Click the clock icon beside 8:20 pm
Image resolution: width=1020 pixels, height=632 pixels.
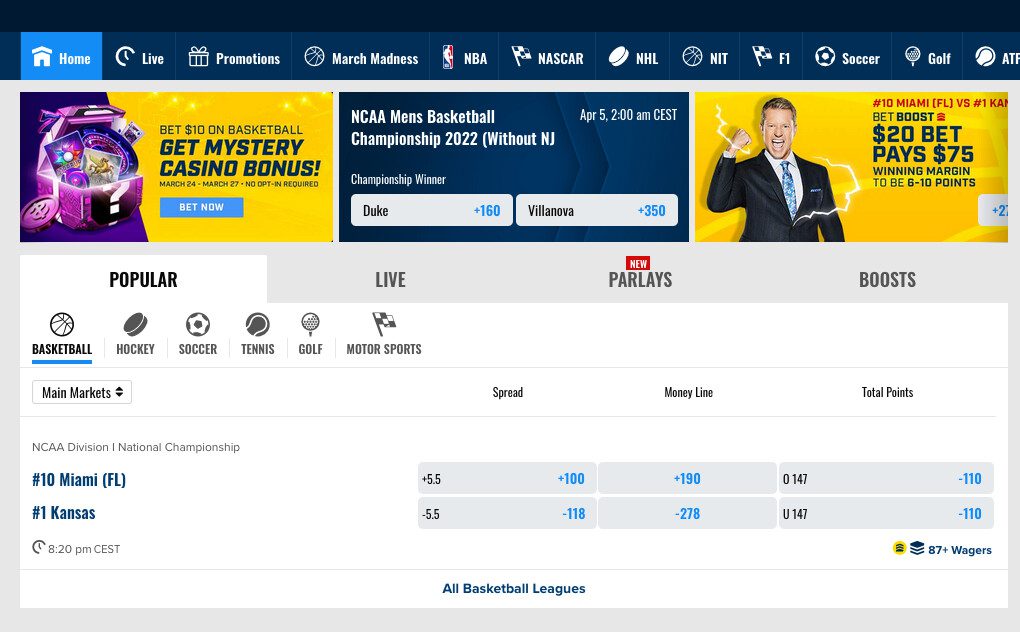point(39,547)
